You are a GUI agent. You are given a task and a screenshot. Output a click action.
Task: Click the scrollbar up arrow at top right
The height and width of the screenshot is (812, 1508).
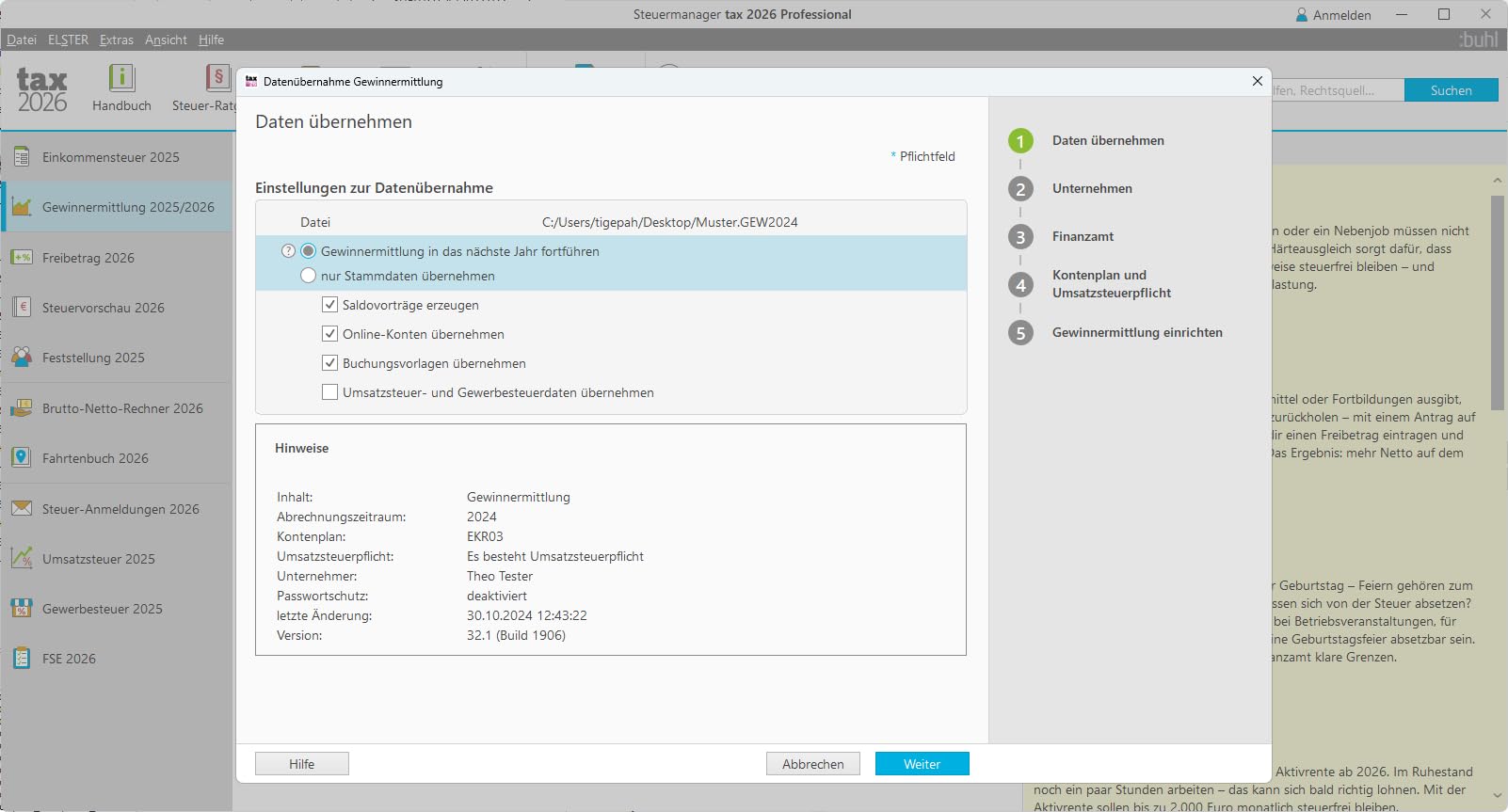(1498, 180)
